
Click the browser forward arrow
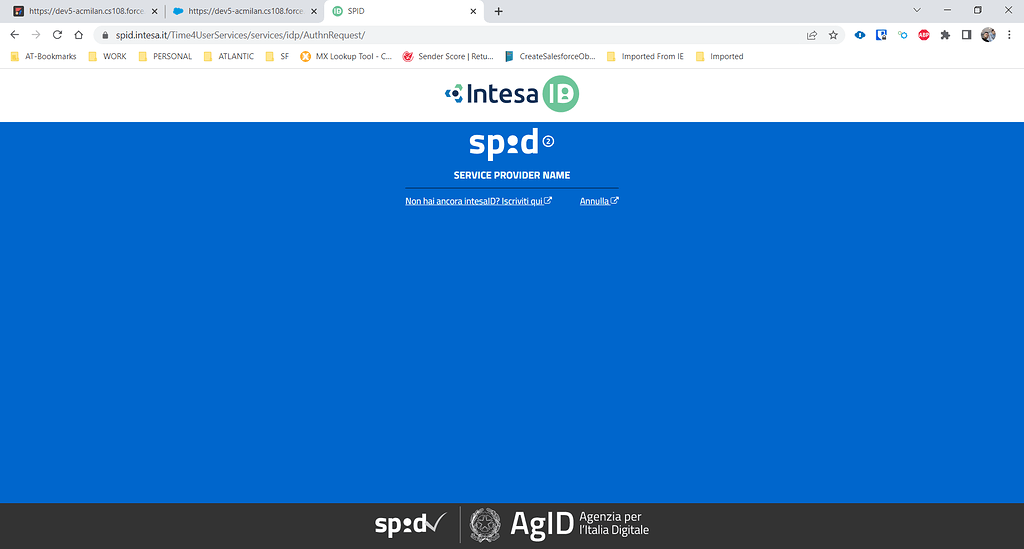coord(36,35)
